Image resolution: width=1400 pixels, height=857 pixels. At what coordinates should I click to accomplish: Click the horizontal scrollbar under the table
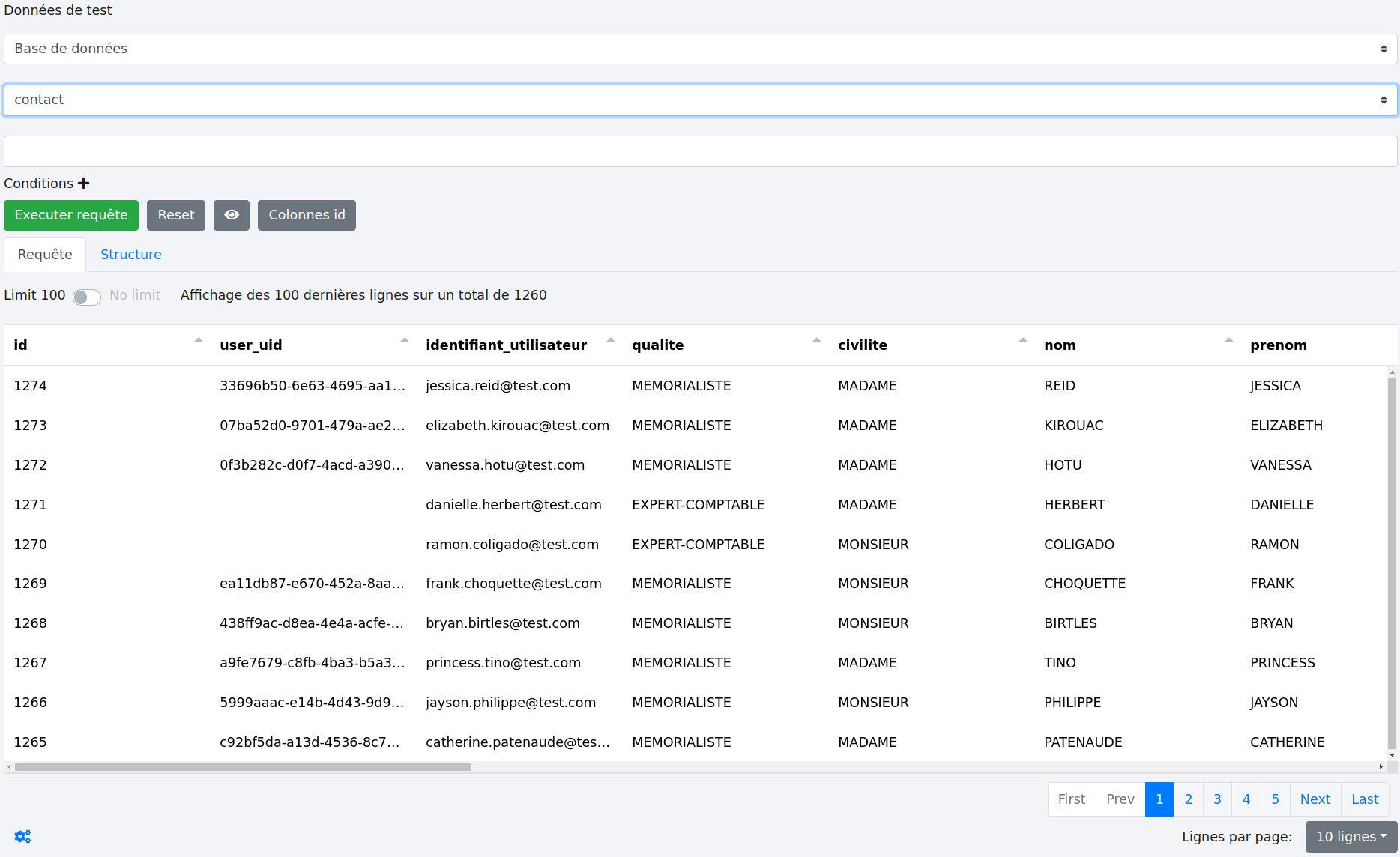click(243, 766)
